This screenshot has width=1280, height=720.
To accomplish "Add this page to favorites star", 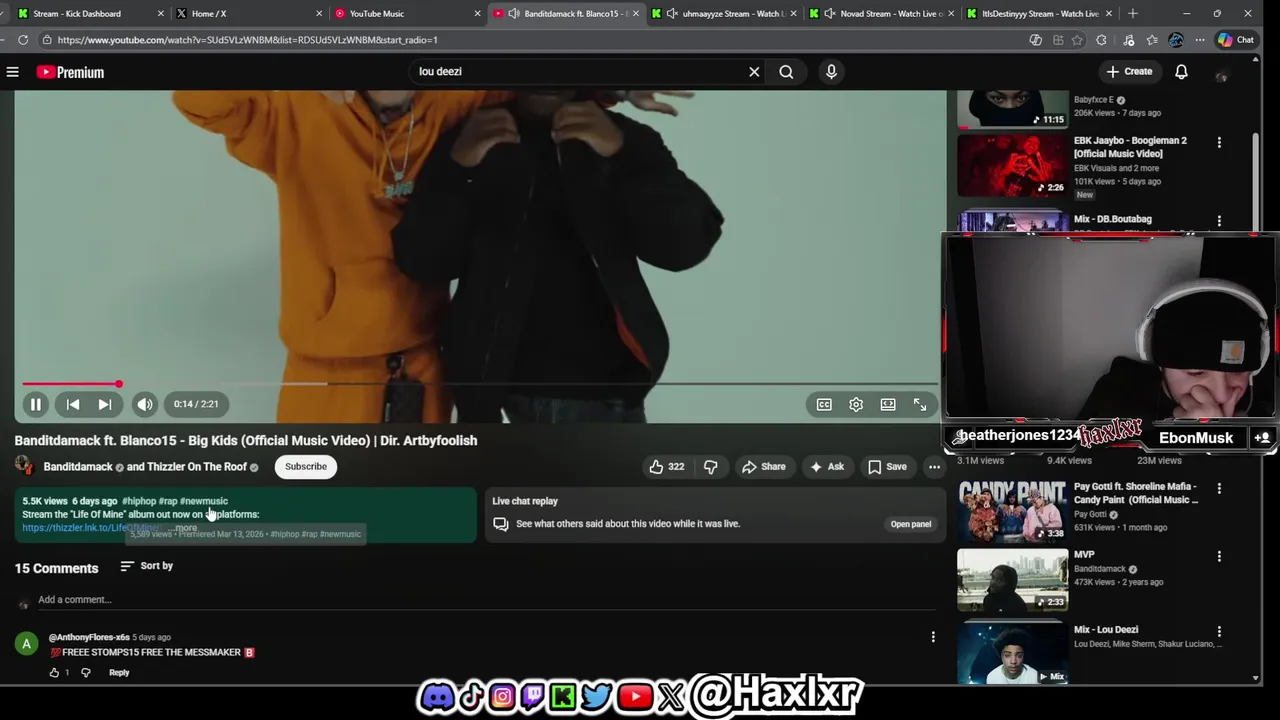I will [1077, 40].
